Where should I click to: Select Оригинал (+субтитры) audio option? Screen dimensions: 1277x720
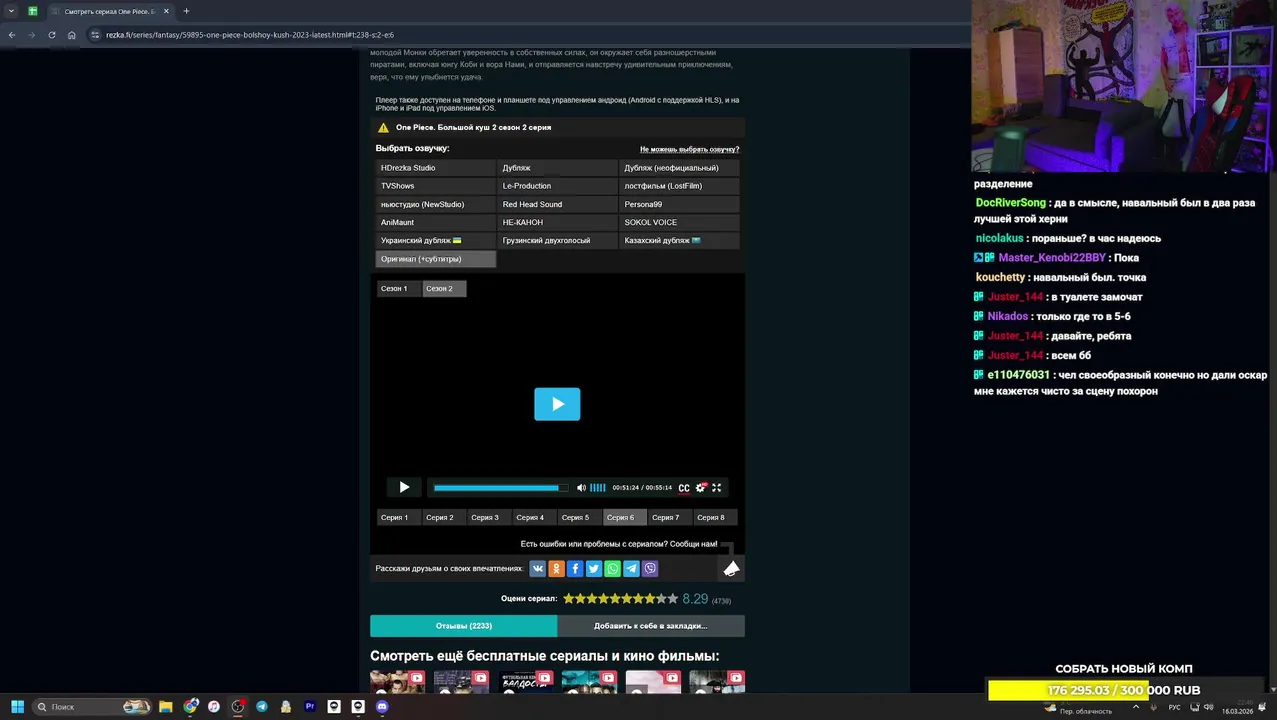(436, 259)
